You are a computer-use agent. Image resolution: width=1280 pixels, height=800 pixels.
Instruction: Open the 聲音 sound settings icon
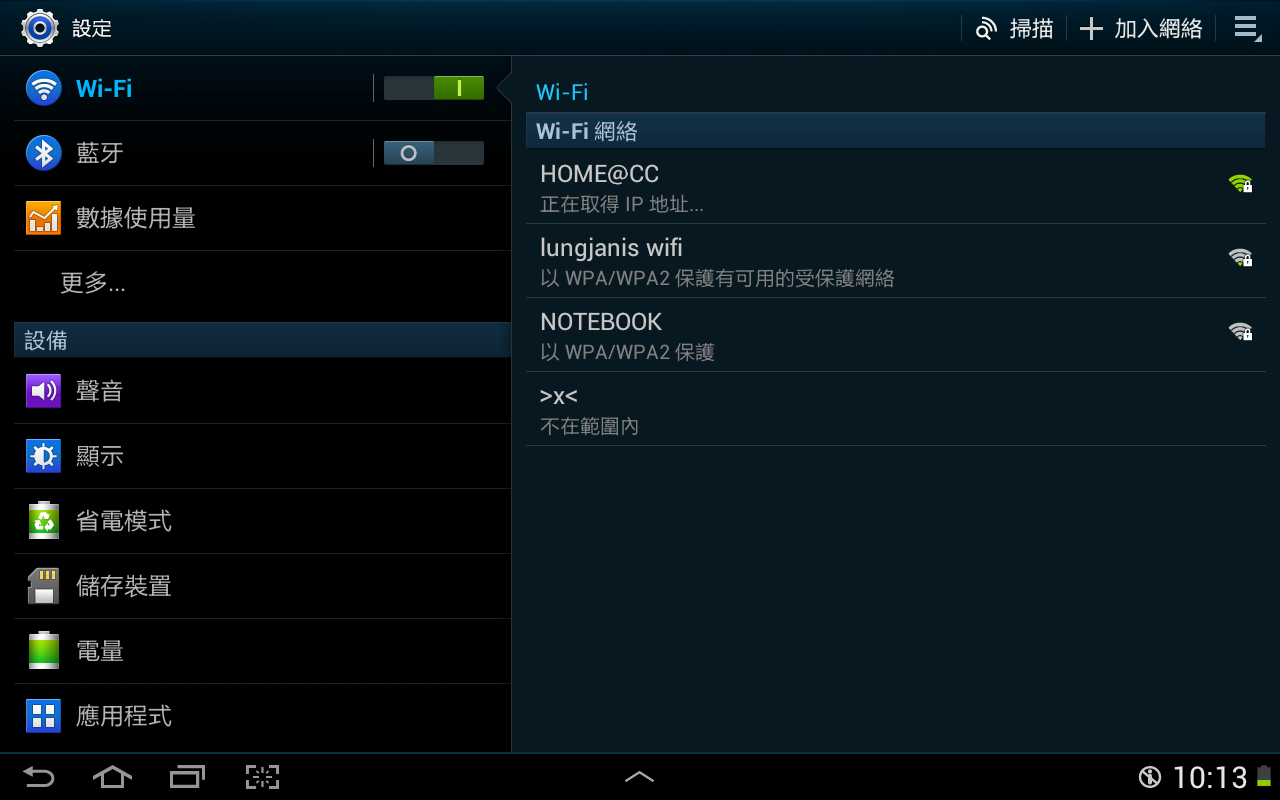pyautogui.click(x=44, y=391)
